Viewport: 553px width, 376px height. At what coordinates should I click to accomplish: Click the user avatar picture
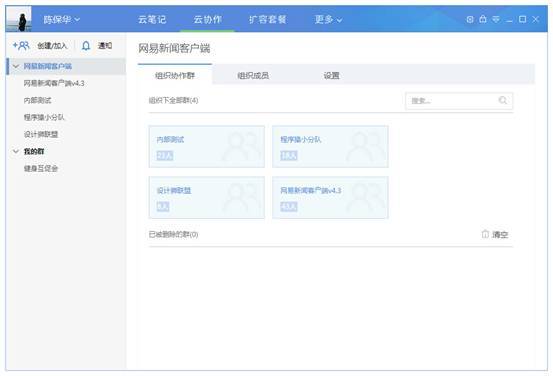[x=19, y=19]
